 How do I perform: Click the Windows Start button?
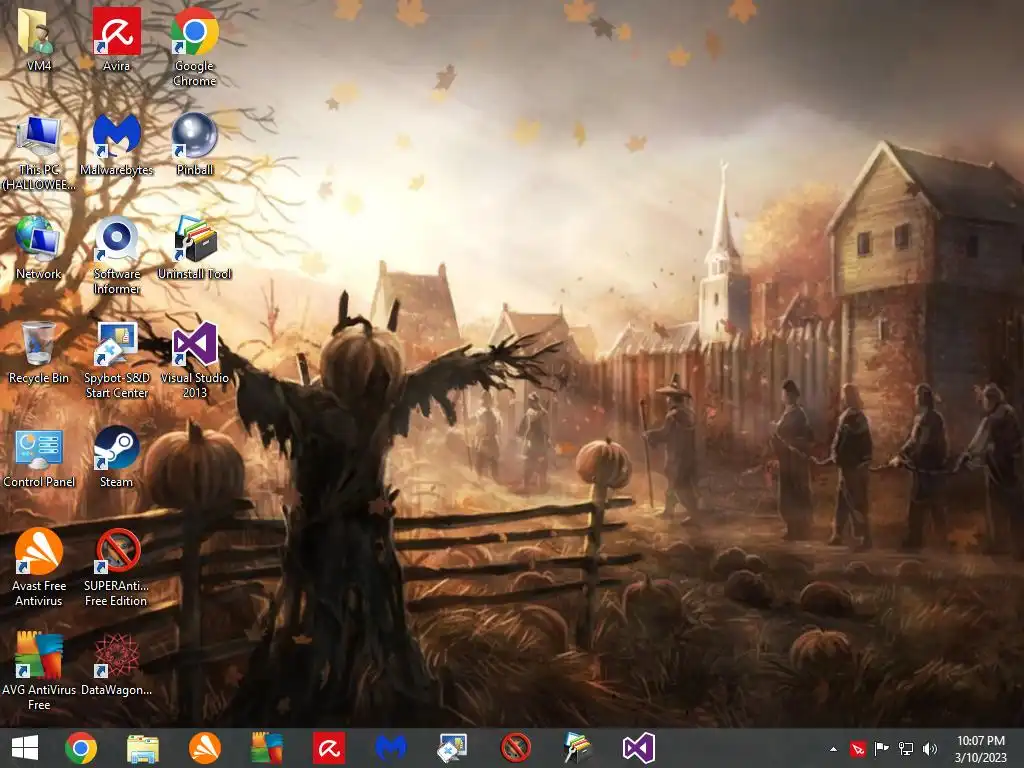pos(25,748)
